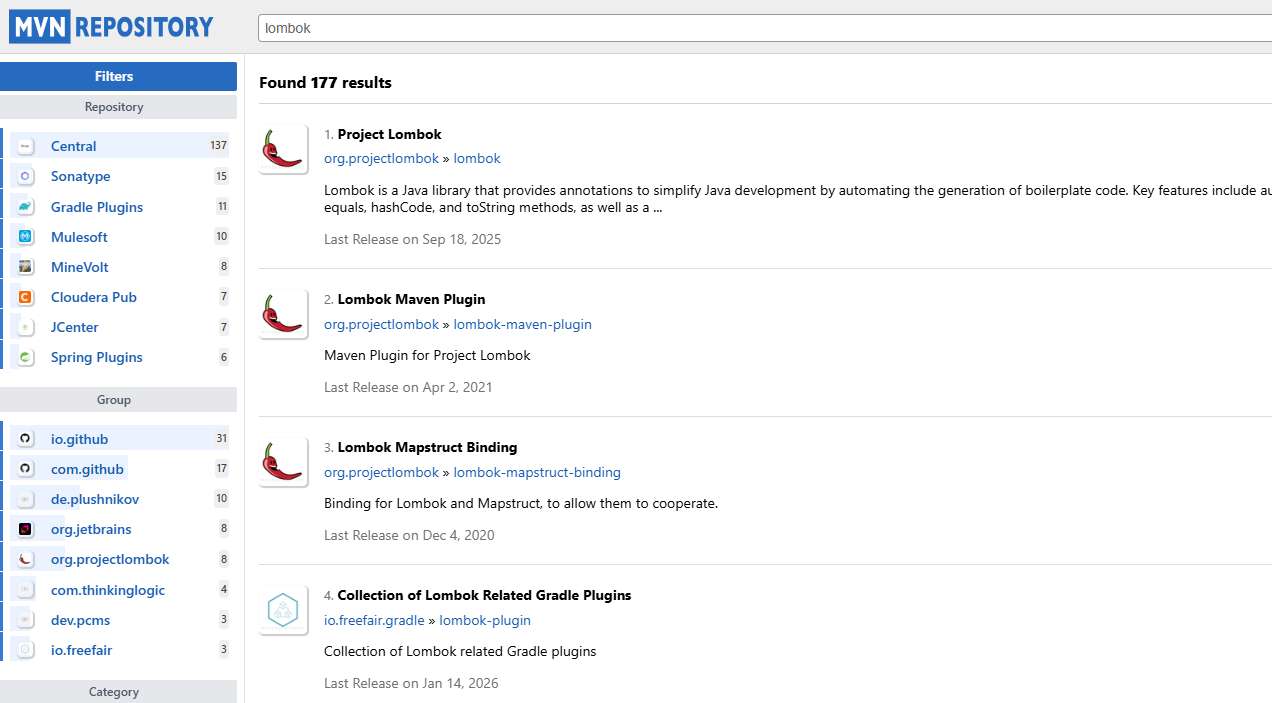Click the Repository section header
The width and height of the screenshot is (1272, 703).
tap(118, 107)
